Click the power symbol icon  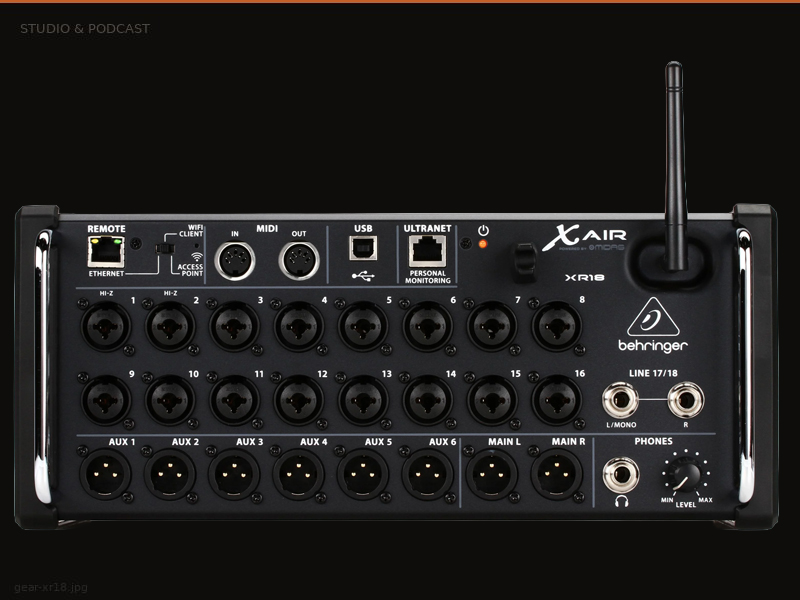pos(483,231)
